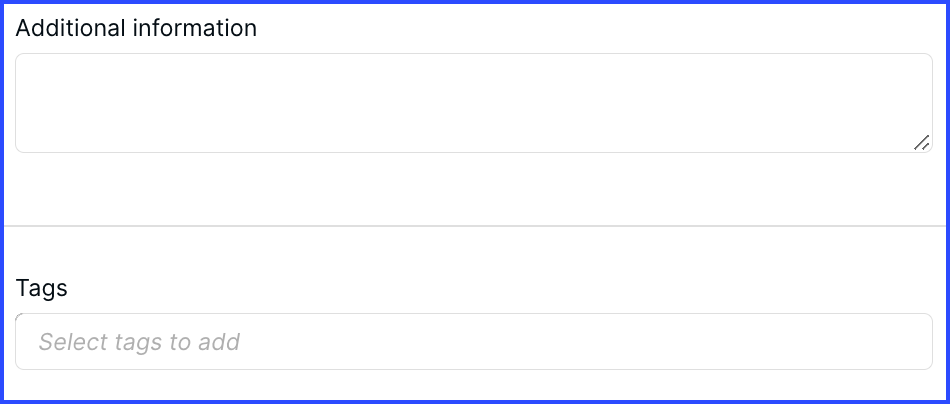This screenshot has width=950, height=404.
Task: Place cursor inside the empty information box
Action: coord(474,103)
